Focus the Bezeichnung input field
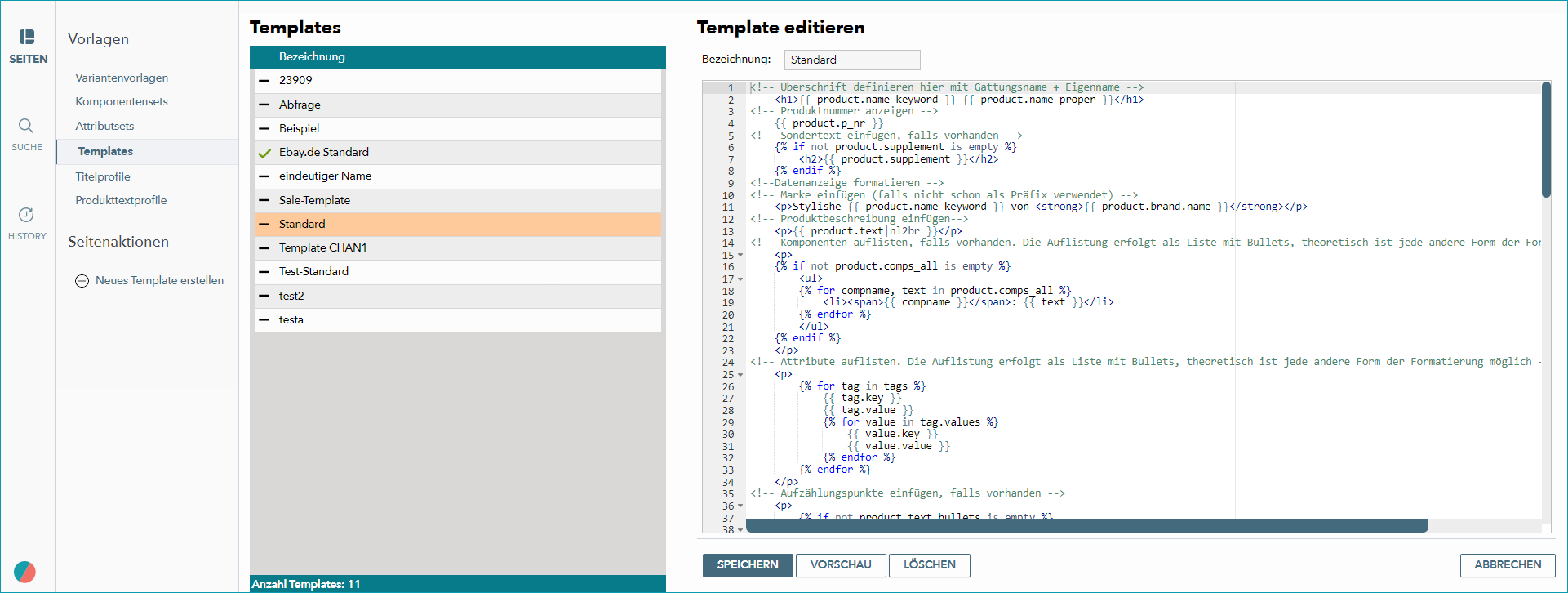1568x593 pixels. 852,60
